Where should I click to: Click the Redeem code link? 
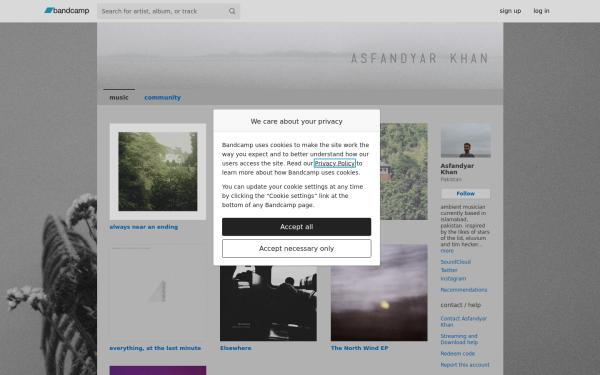458,354
